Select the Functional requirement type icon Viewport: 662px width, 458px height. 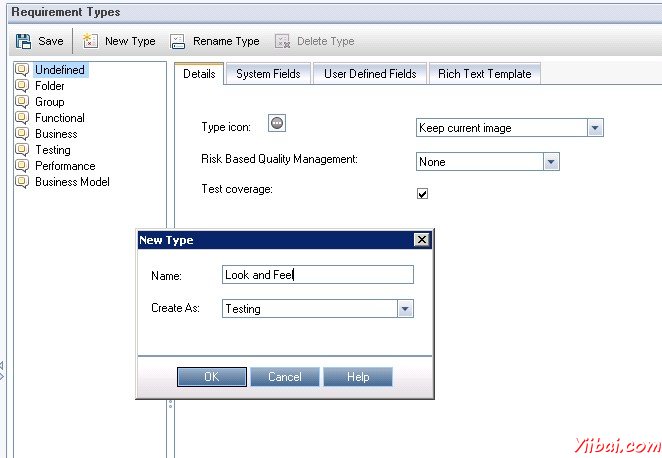22,118
